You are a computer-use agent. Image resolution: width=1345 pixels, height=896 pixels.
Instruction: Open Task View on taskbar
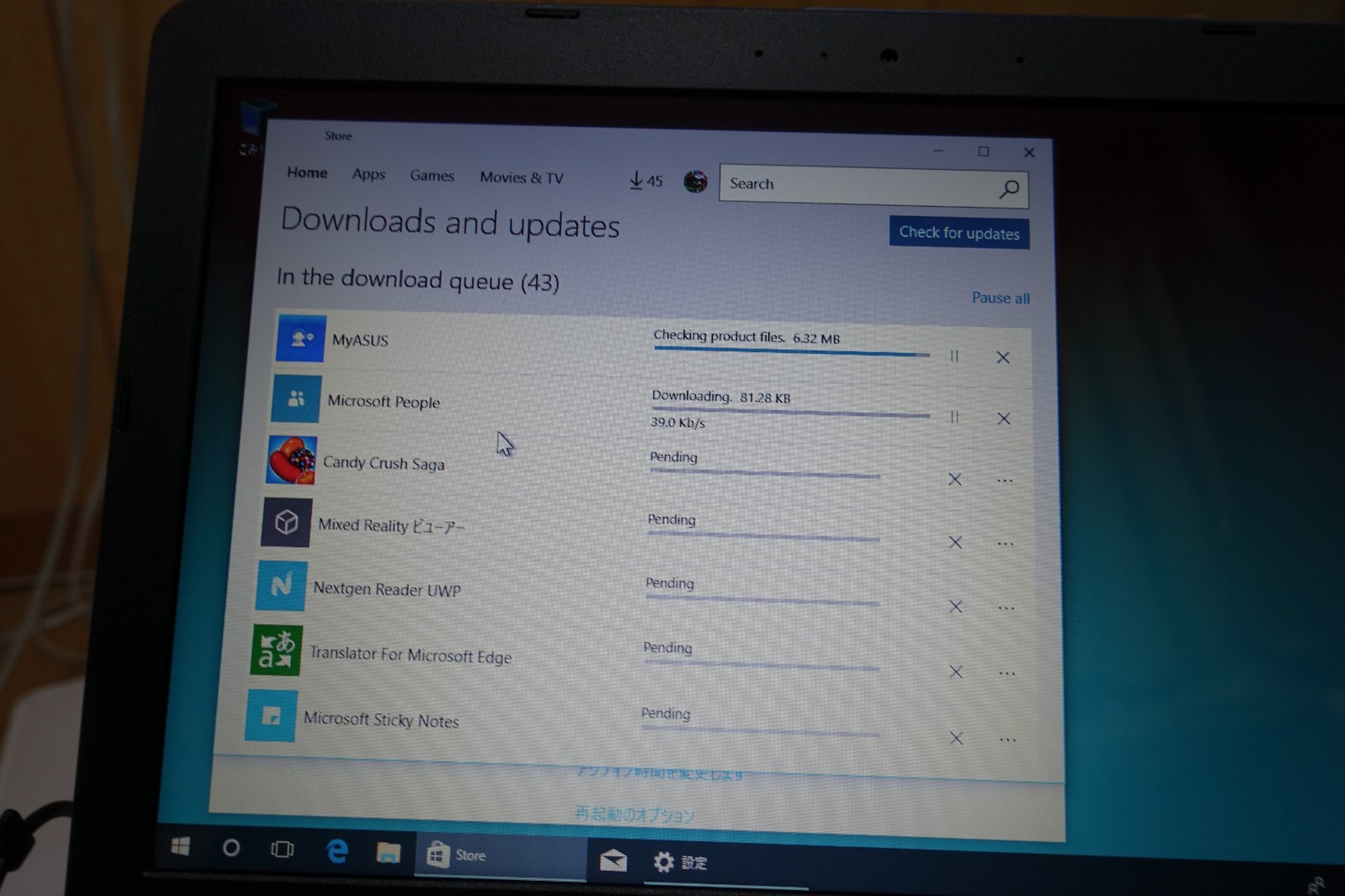point(282,849)
